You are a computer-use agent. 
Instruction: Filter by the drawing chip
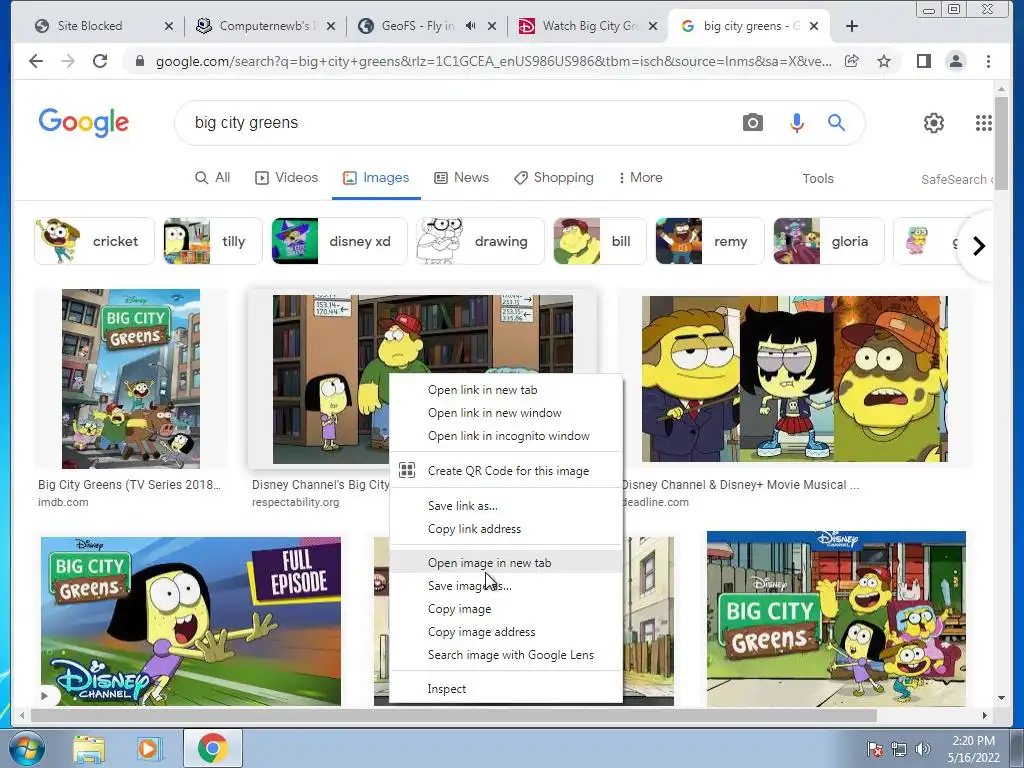coord(480,241)
